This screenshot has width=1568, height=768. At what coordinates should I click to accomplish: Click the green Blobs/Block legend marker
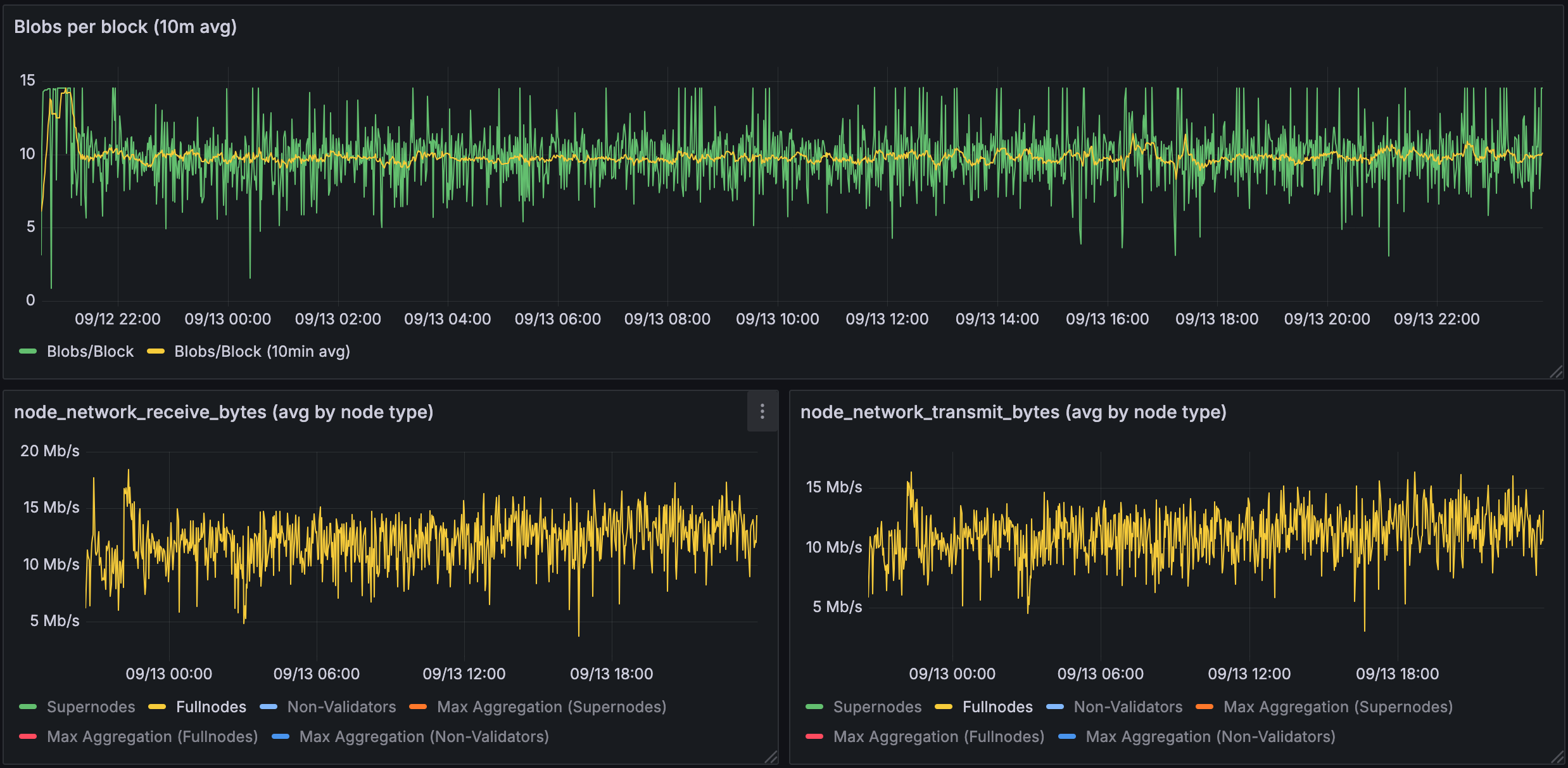tap(28, 350)
